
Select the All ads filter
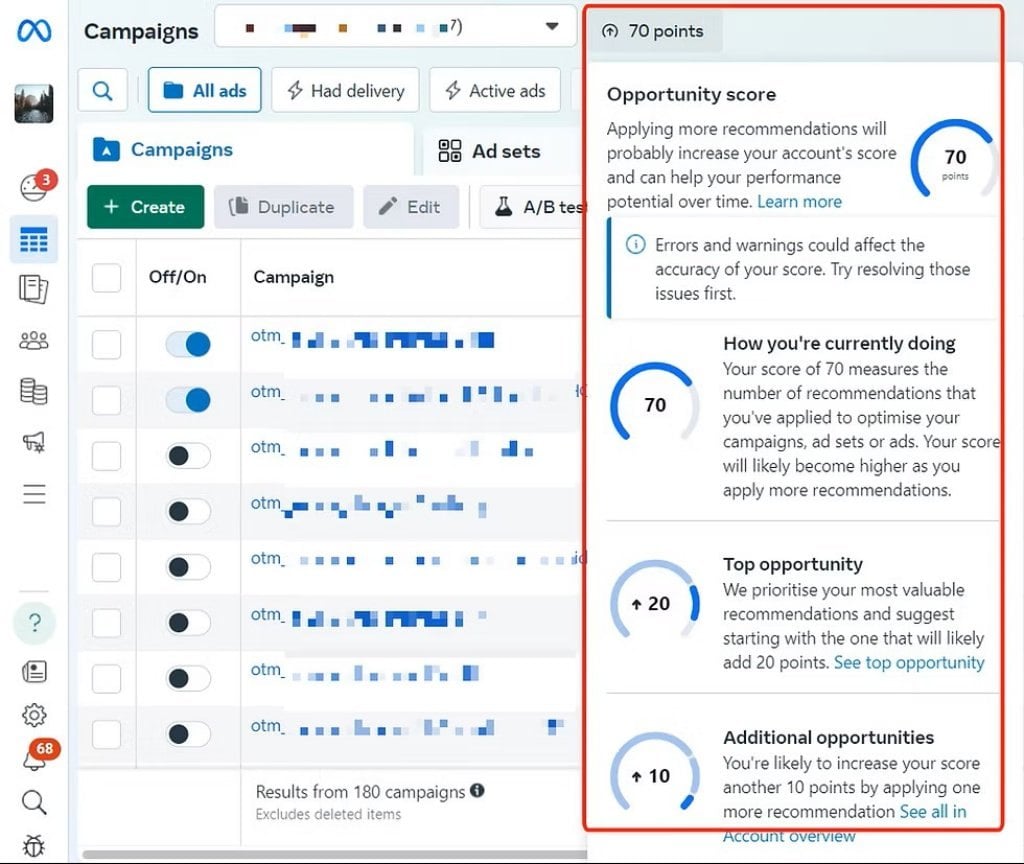coord(204,90)
